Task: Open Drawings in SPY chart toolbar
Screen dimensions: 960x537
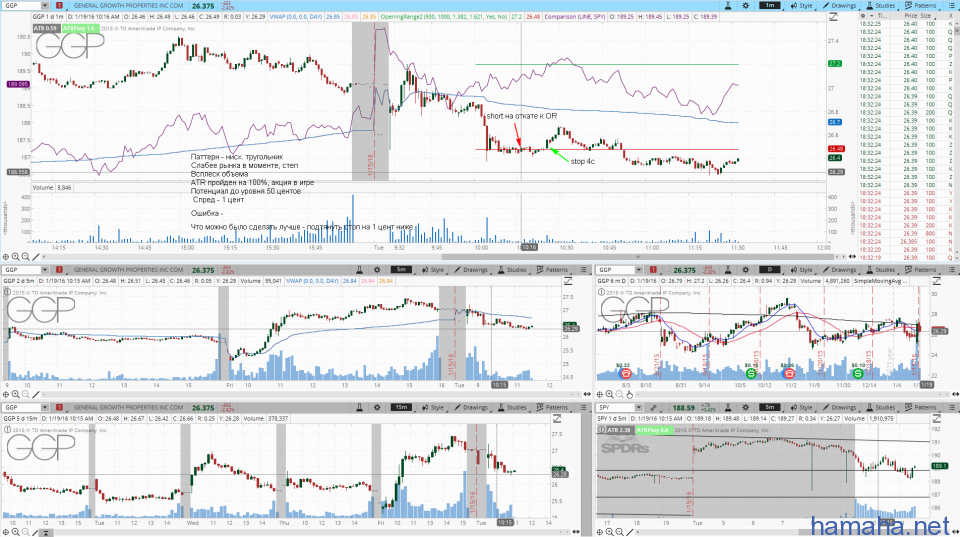Action: click(839, 407)
